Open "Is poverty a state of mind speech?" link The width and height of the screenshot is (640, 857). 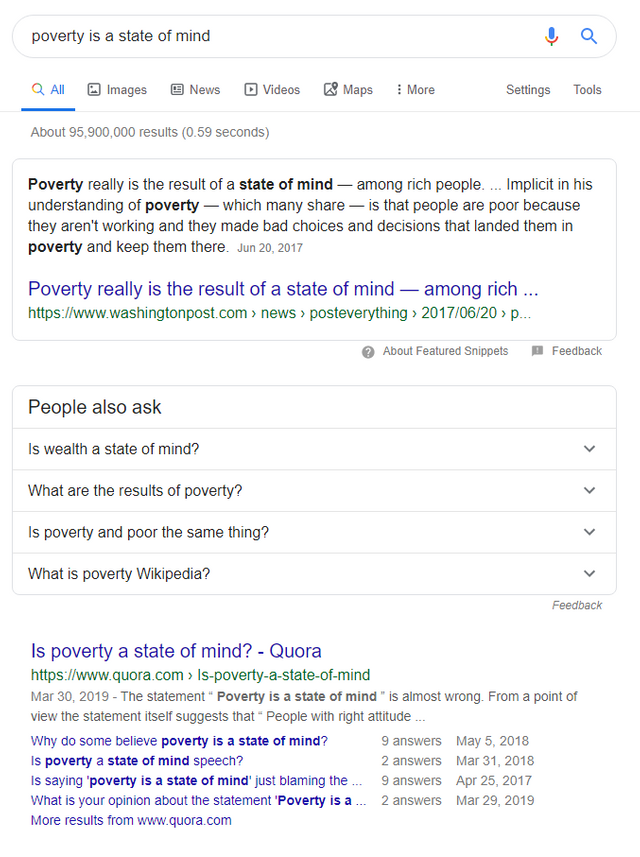(x=137, y=761)
